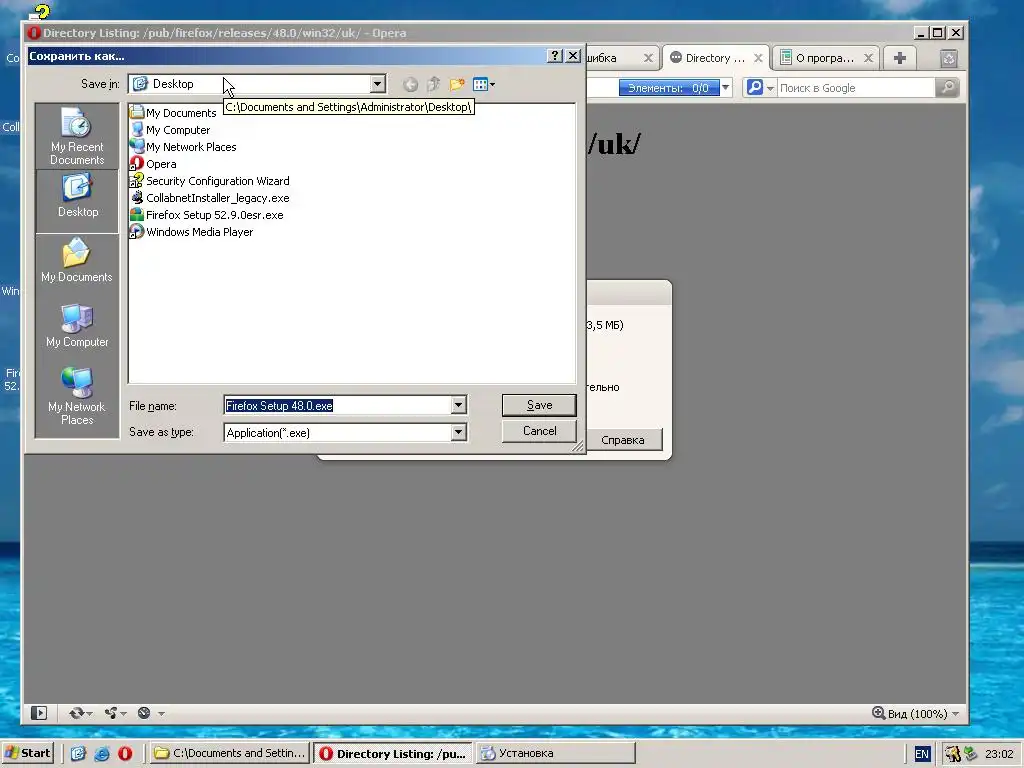1024x768 pixels.
Task: Switch to the О програ... tab
Action: tap(824, 58)
